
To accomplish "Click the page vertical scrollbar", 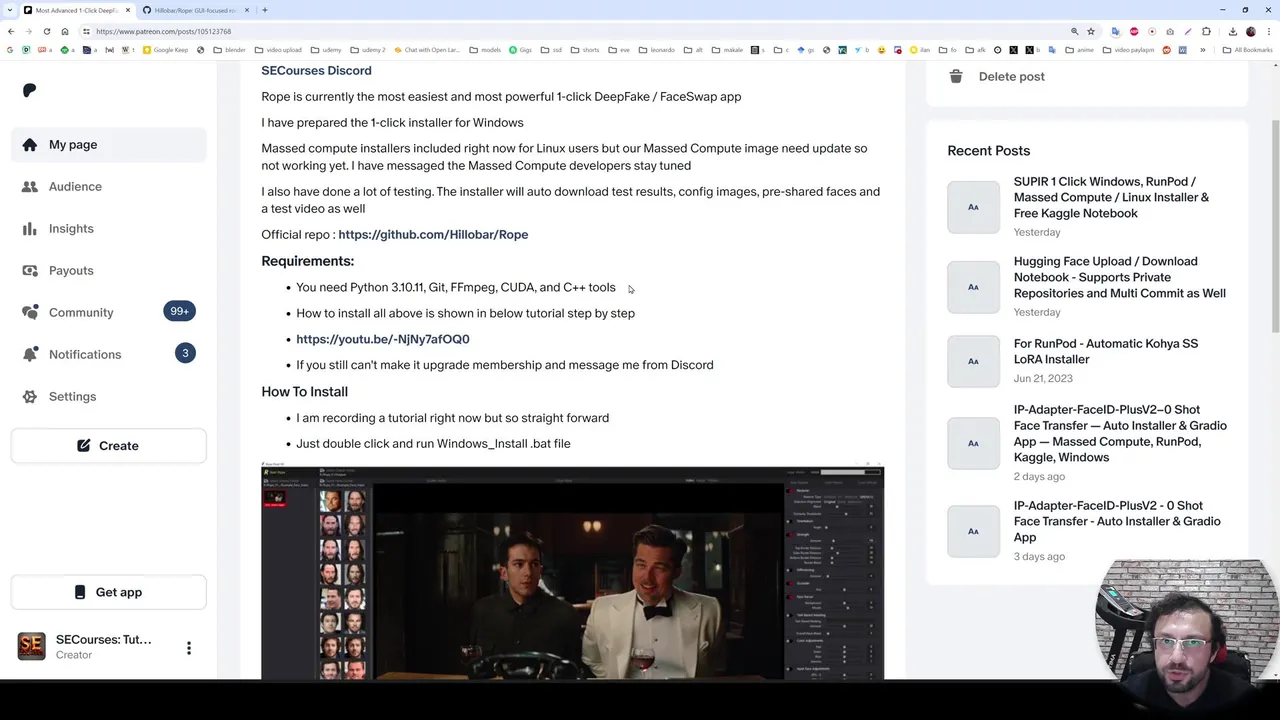I will (1275, 225).
